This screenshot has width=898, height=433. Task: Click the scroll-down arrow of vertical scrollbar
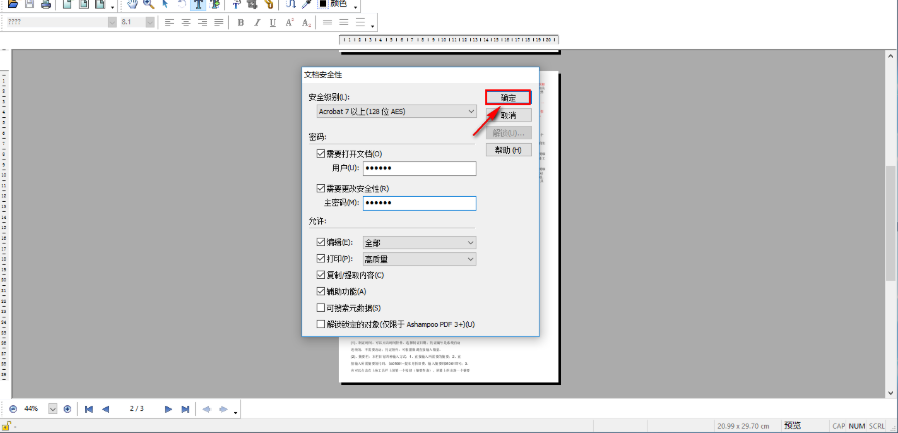(891, 392)
